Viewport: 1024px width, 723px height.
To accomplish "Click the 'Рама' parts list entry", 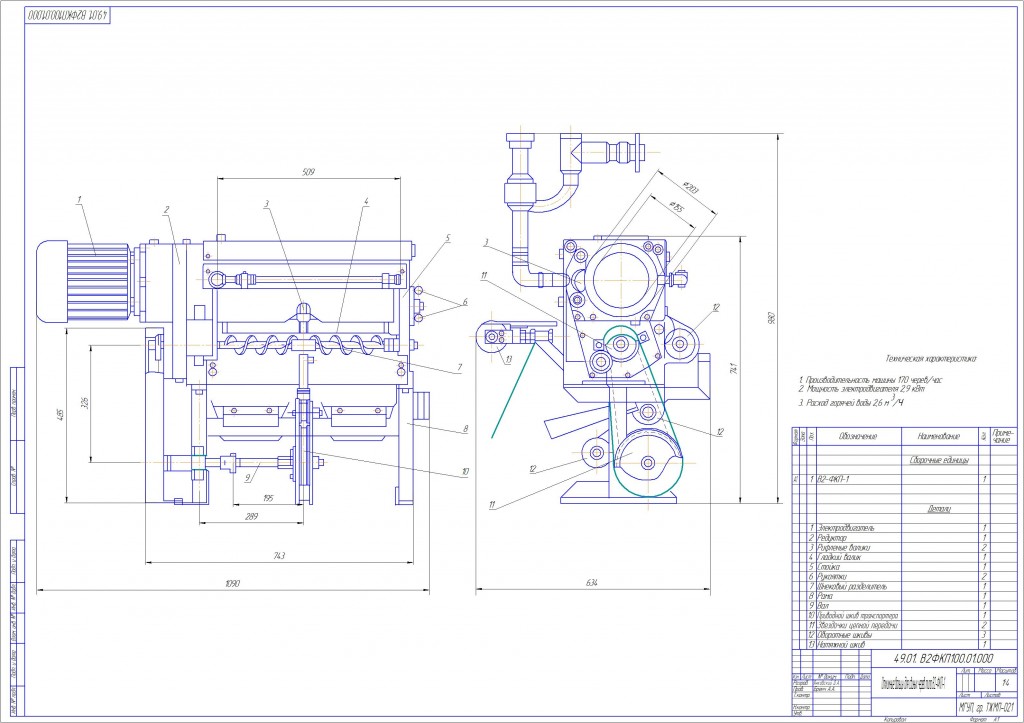I will pyautogui.click(x=825, y=596).
